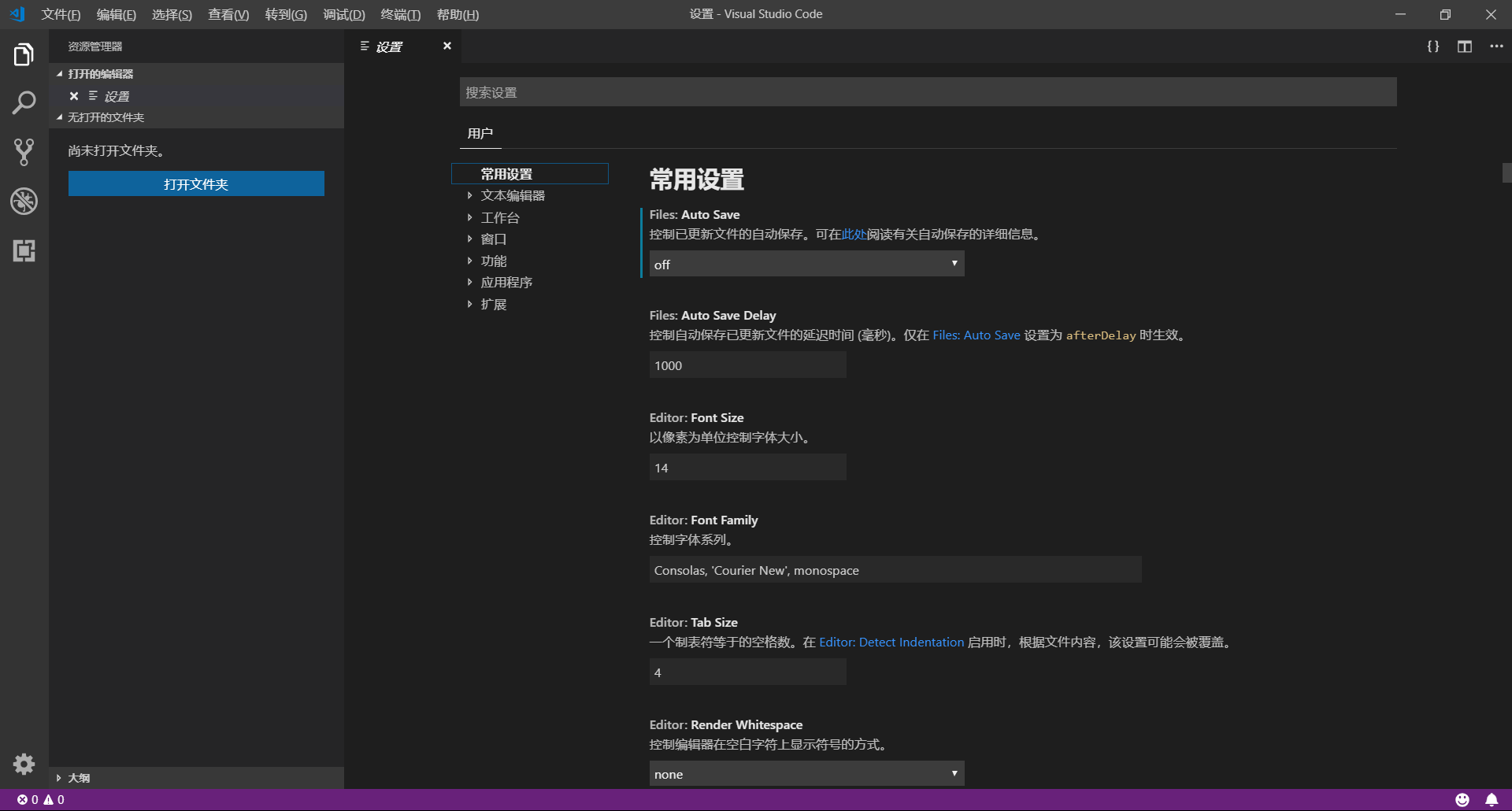Click the Font Size field showing 14

748,467
